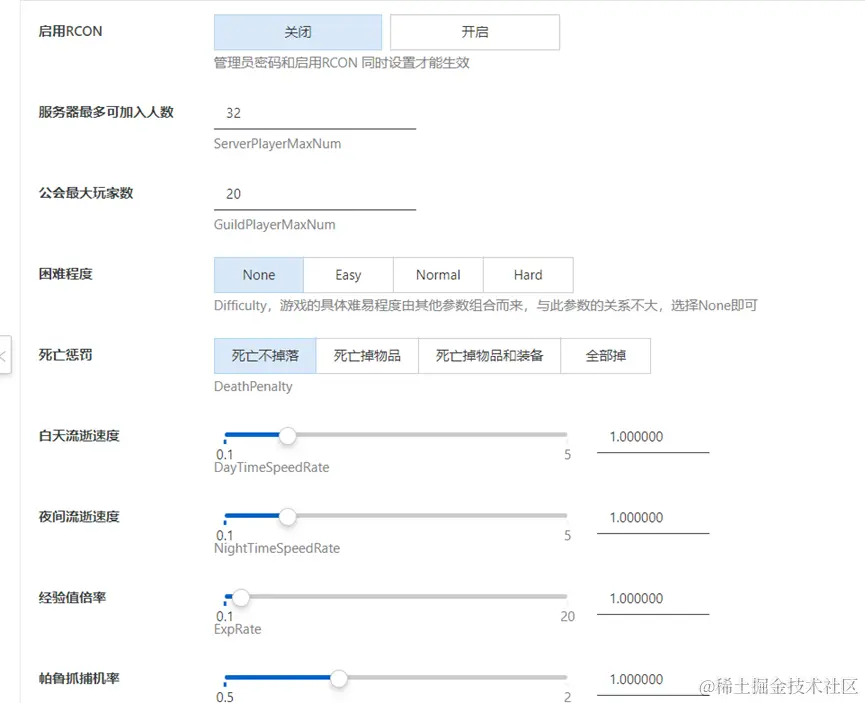Click the 帕鲁抓捕机率 slider handle
Screen dimensions: 865x703
[x=339, y=678]
